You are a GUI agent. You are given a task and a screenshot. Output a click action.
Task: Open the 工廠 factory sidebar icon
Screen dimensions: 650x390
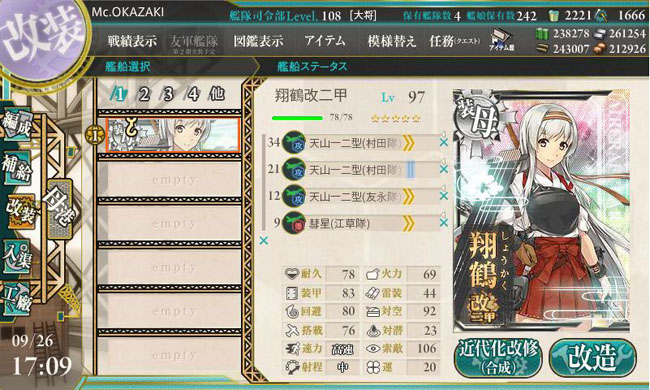pos(17,299)
